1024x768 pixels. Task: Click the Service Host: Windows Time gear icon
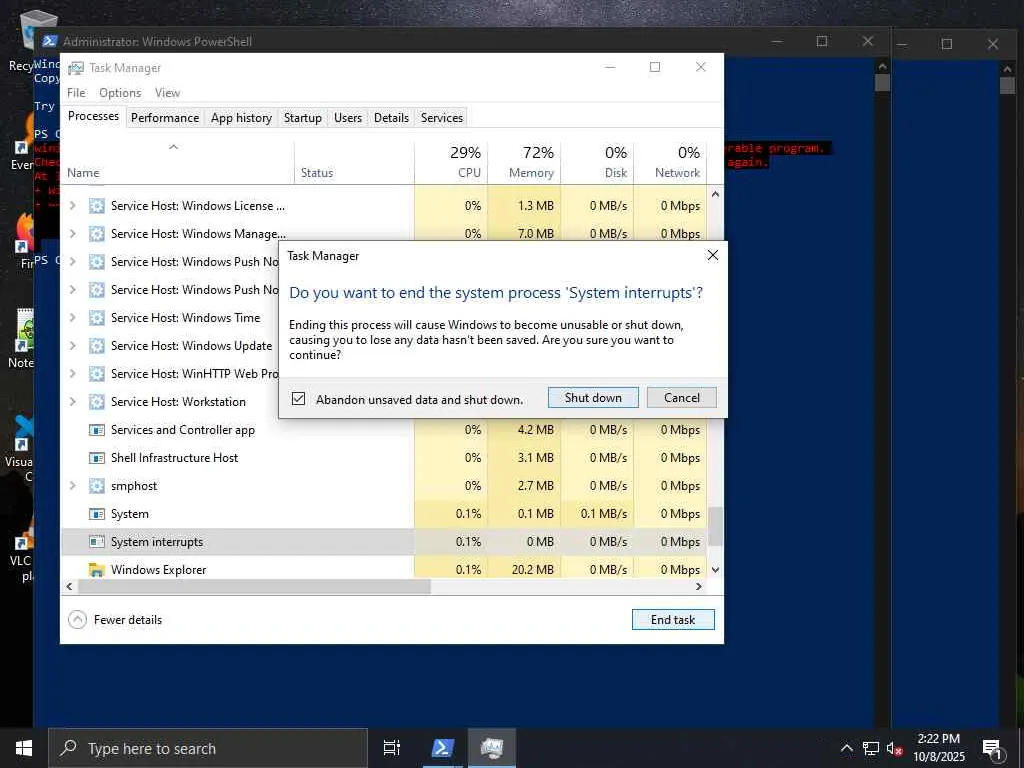(x=97, y=318)
